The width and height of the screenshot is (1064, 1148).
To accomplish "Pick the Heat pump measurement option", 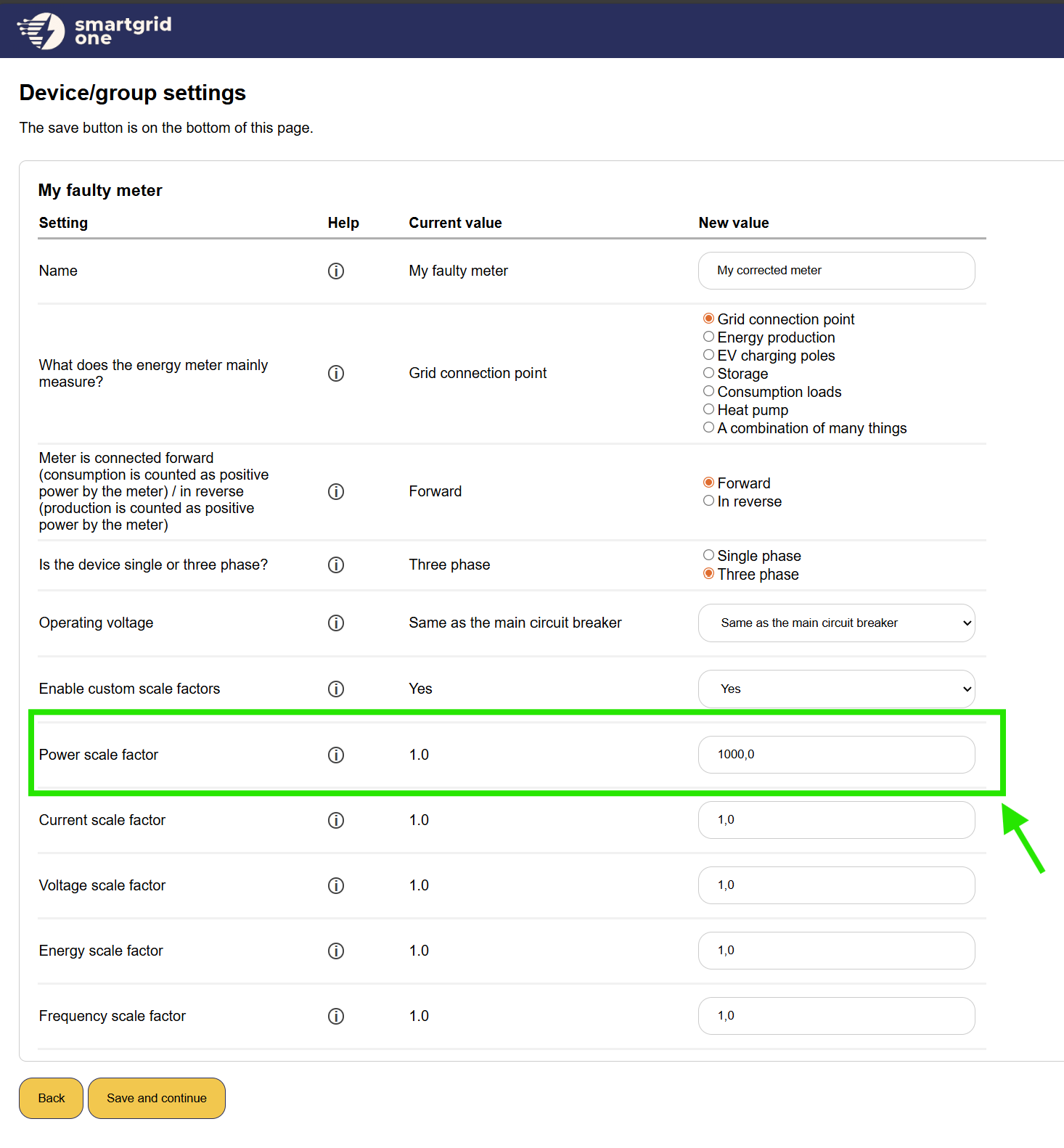I will coord(708,409).
